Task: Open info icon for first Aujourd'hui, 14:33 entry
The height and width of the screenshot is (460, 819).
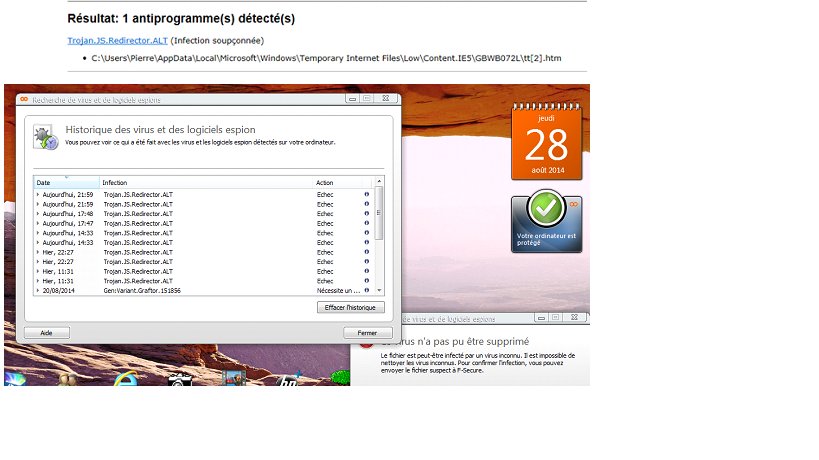Action: [367, 233]
